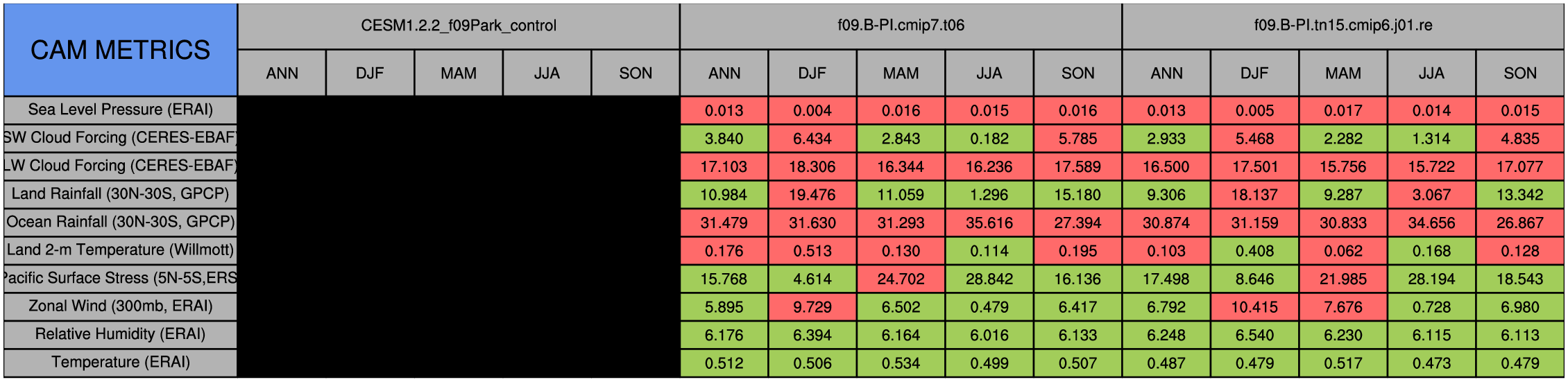Open the SW Cloud Forcing (CERES-EBAF) row
1568x382 pixels.
(x=121, y=138)
